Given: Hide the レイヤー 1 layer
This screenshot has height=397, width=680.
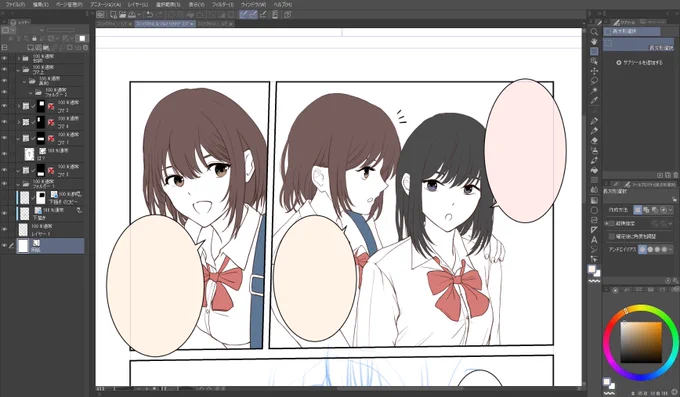Looking at the screenshot, I should tap(4, 230).
